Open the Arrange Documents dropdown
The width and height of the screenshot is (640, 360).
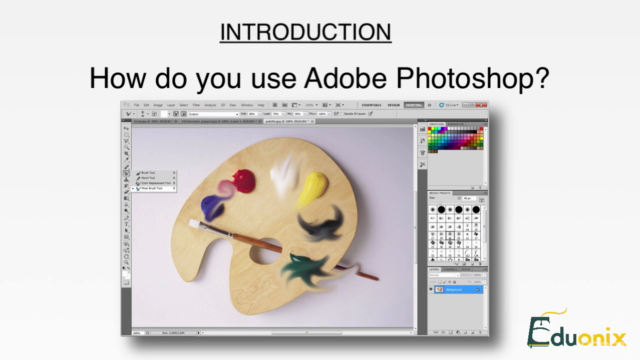point(327,105)
